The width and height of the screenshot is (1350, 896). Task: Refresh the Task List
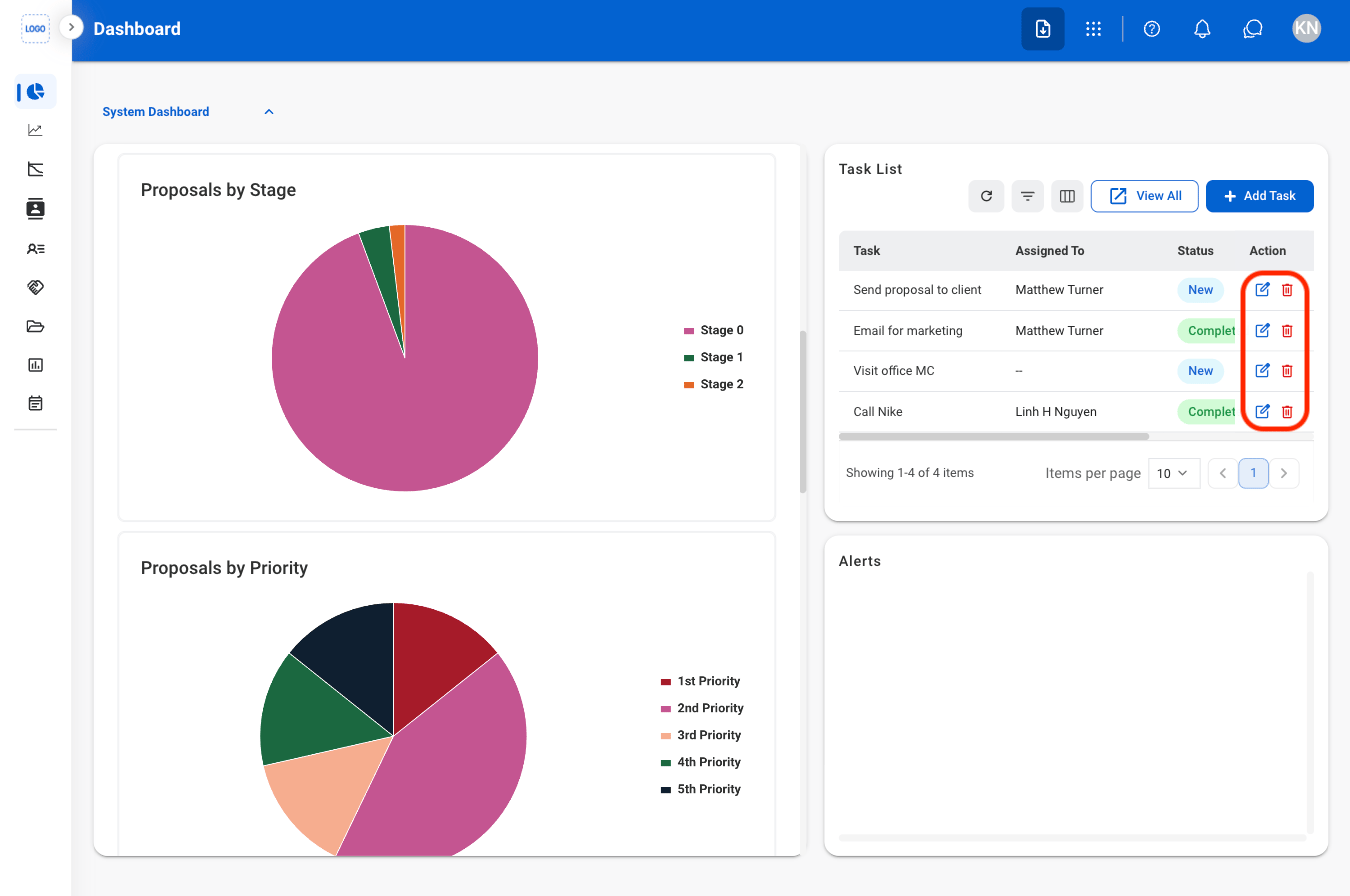pyautogui.click(x=986, y=196)
